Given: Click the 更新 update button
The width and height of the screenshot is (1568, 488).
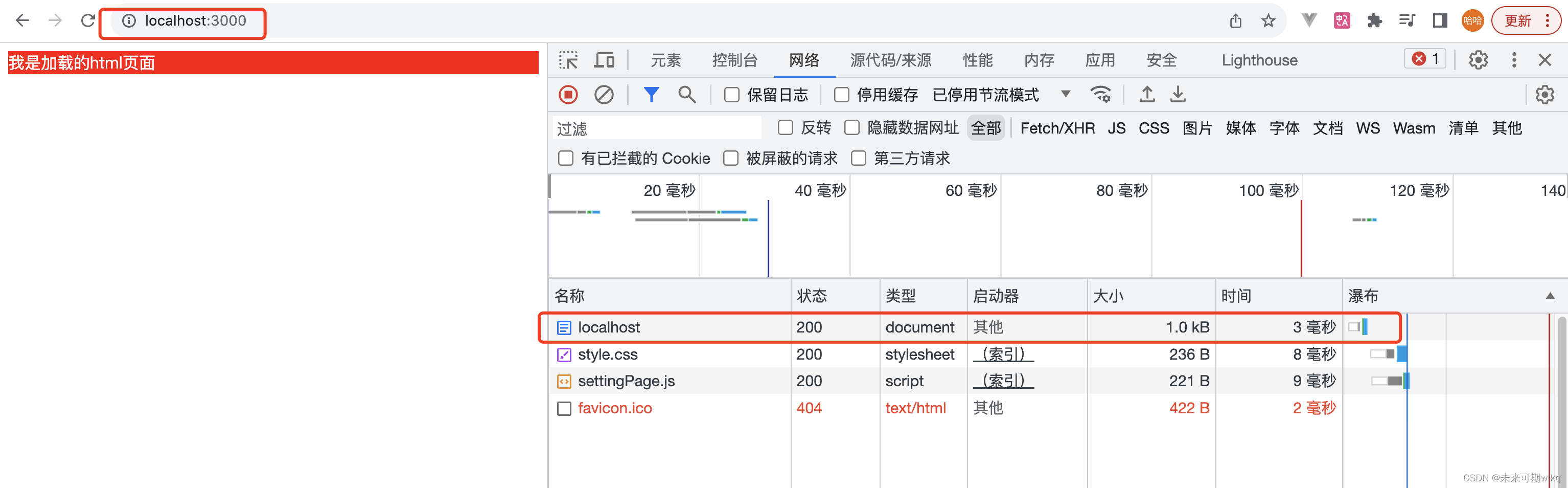Looking at the screenshot, I should (1526, 20).
